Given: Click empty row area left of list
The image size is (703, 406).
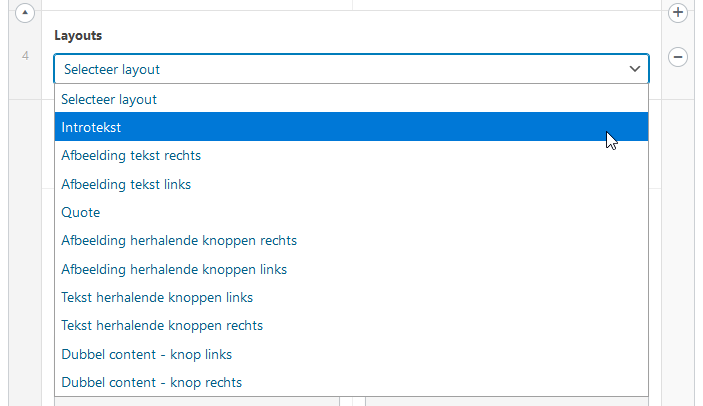Looking at the screenshot, I should pos(25,251).
